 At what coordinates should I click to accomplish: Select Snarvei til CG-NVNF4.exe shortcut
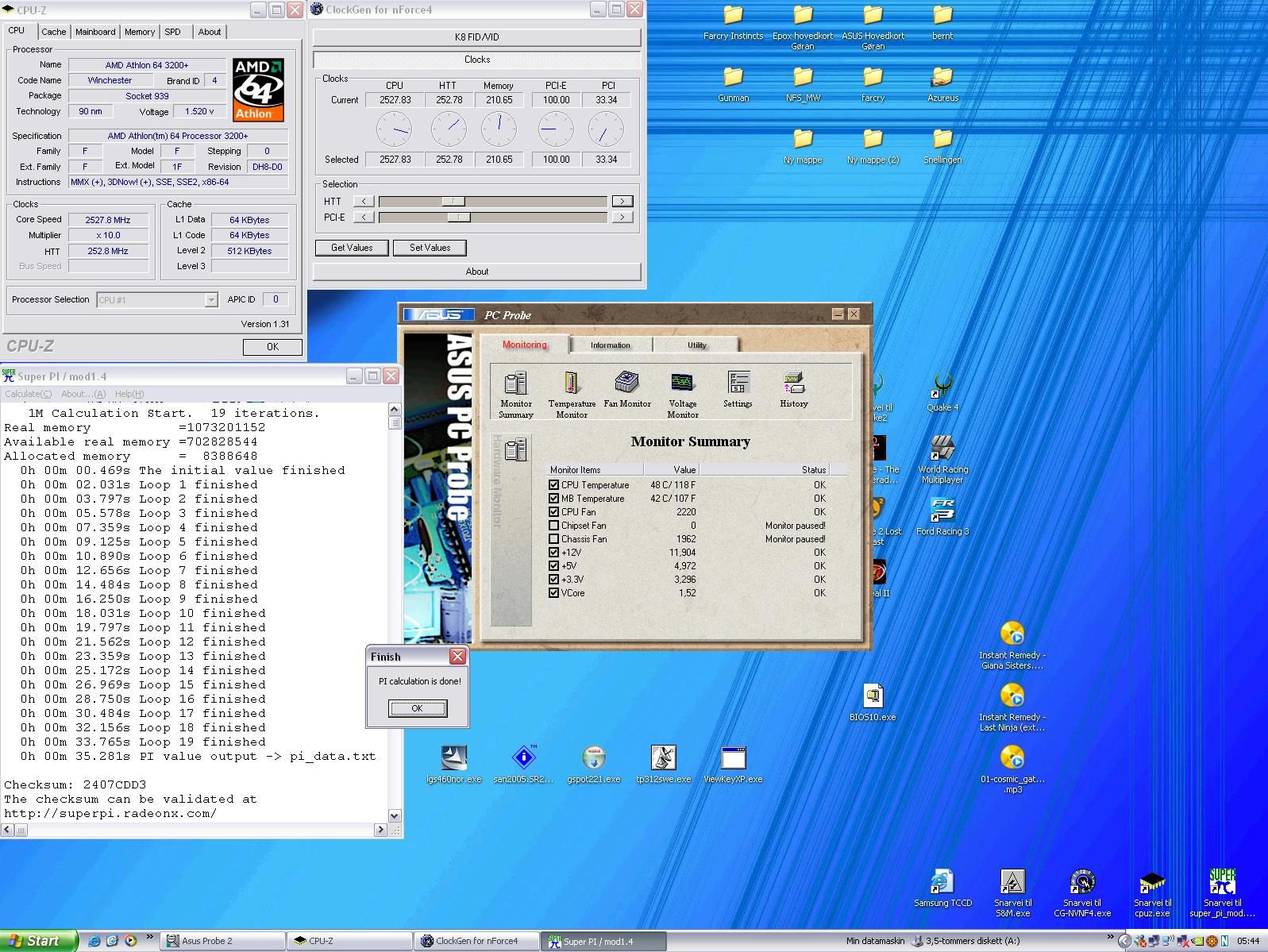point(1082,893)
